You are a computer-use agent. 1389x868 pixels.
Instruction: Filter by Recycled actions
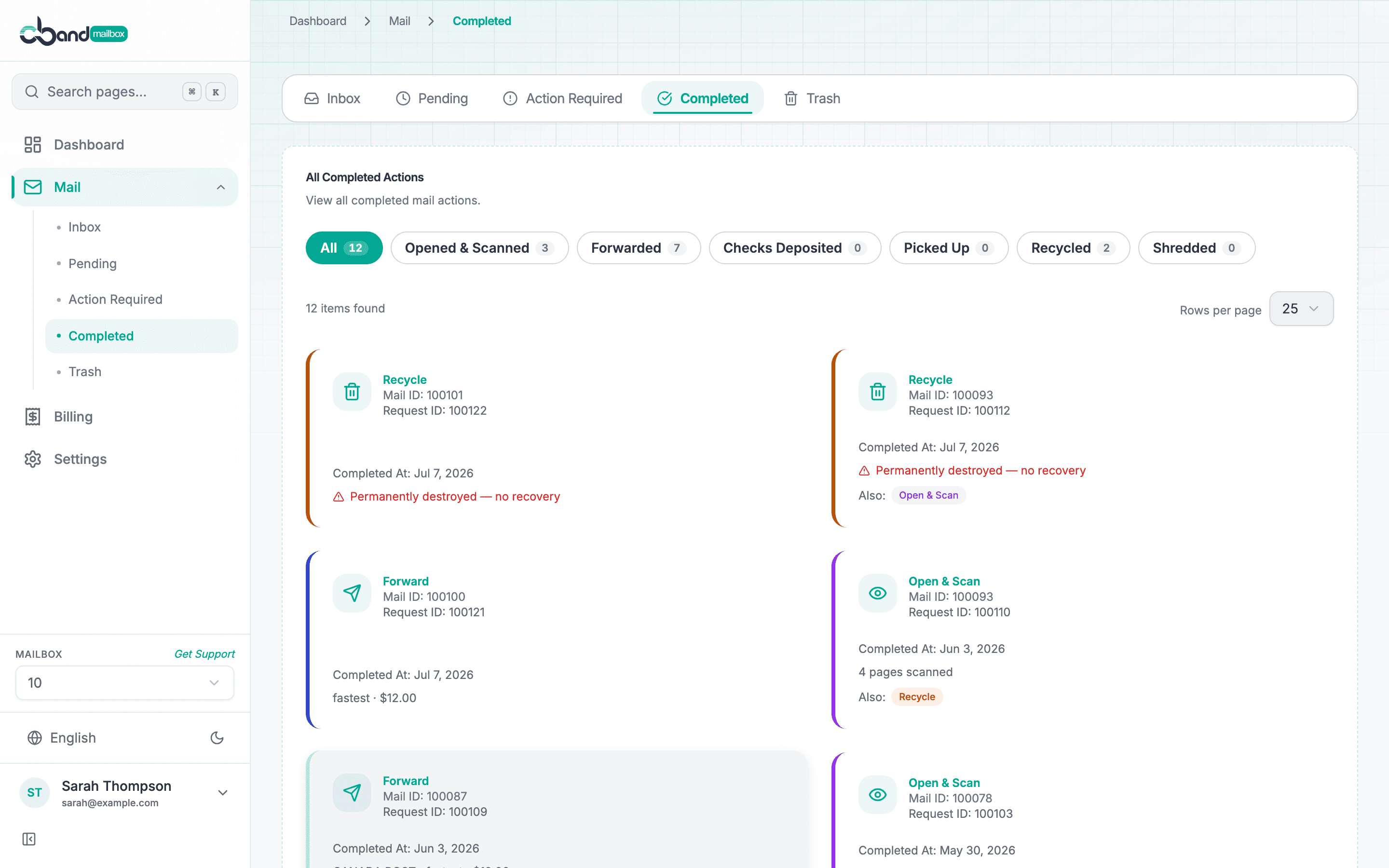coord(1073,248)
